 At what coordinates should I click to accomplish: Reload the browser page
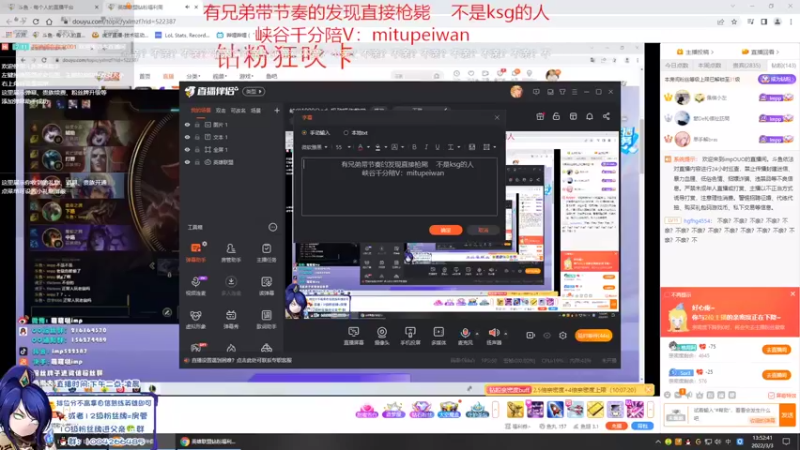click(36, 21)
